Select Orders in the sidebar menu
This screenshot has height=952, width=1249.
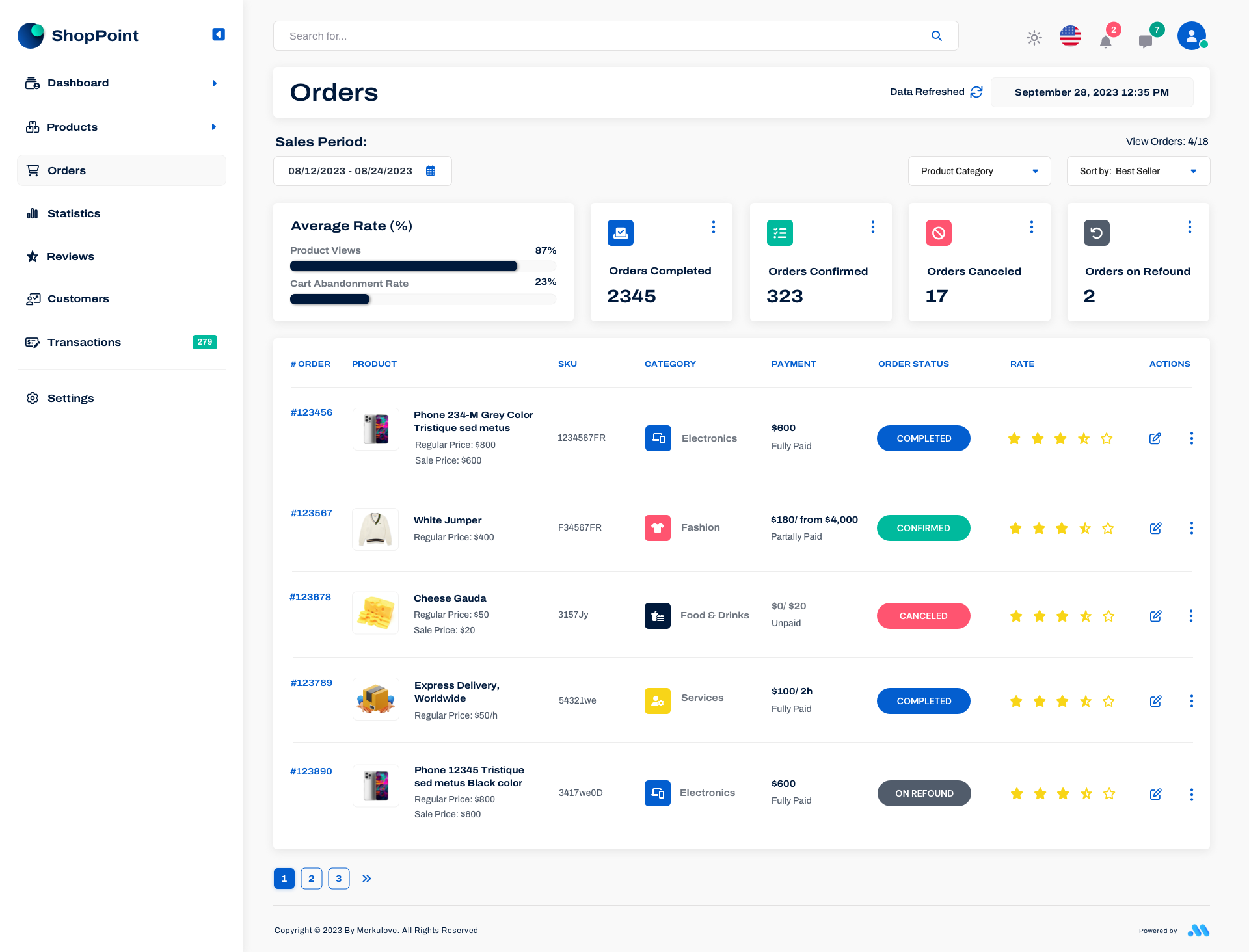click(67, 170)
